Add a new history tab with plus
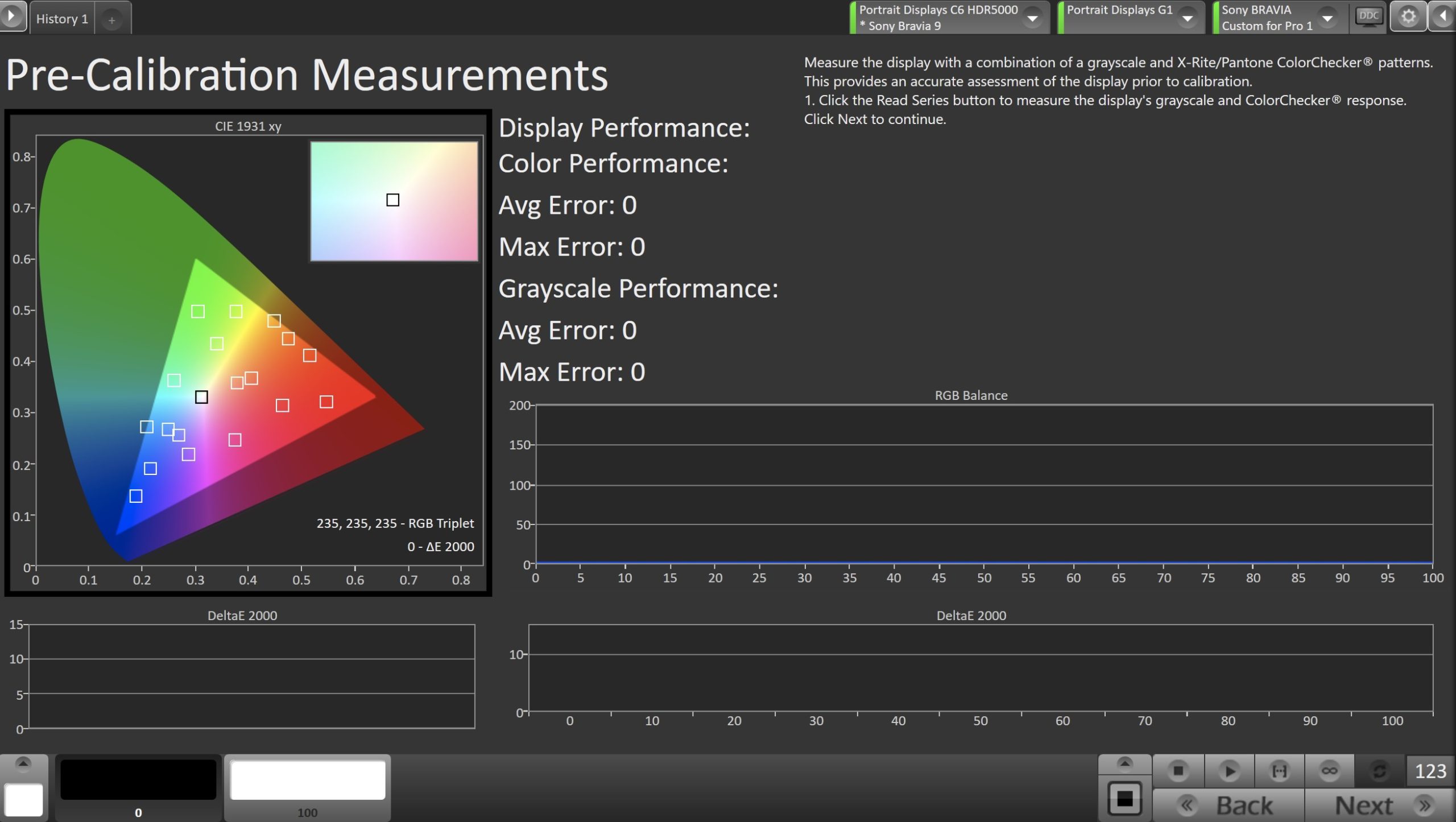This screenshot has height=822, width=1456. point(112,20)
